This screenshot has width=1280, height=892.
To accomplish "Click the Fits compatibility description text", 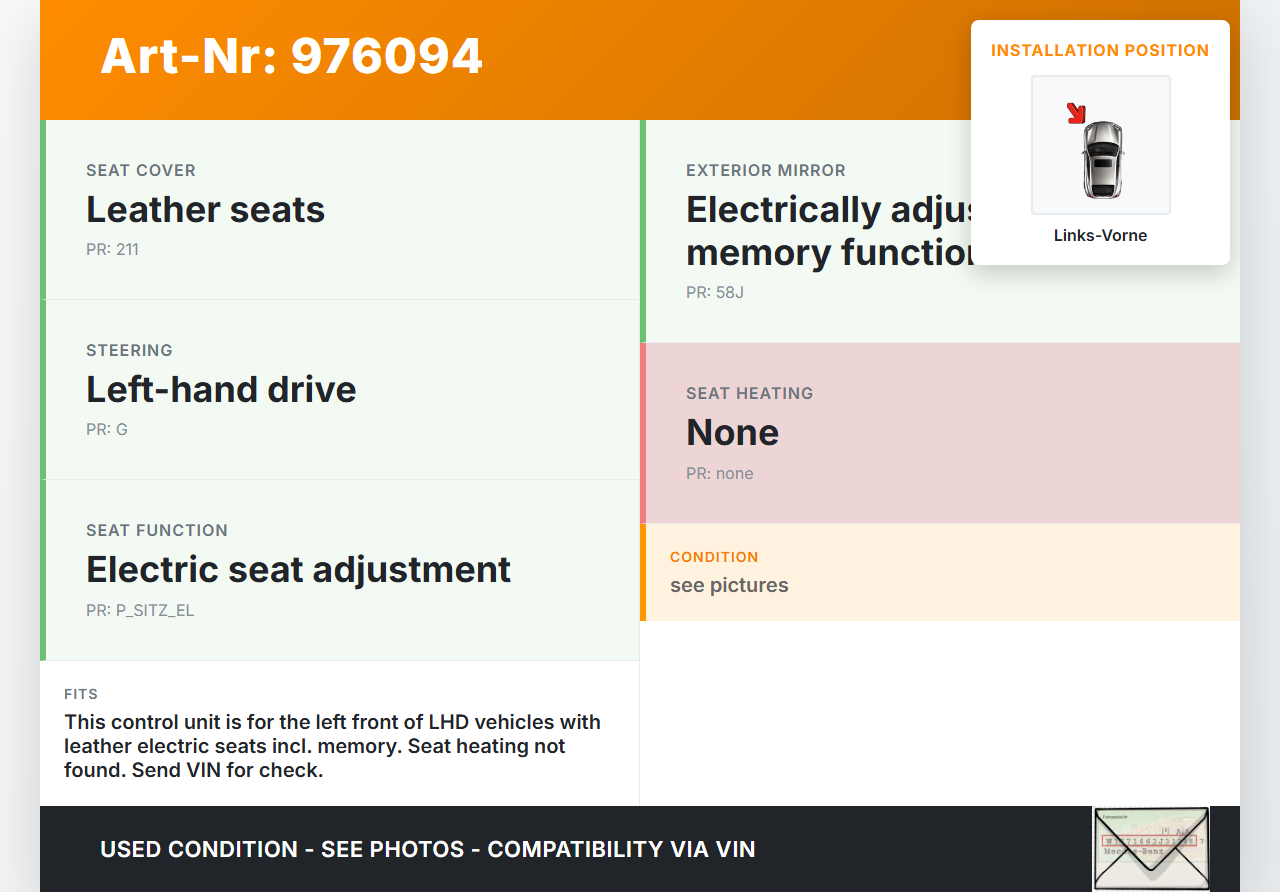I will click(x=332, y=746).
